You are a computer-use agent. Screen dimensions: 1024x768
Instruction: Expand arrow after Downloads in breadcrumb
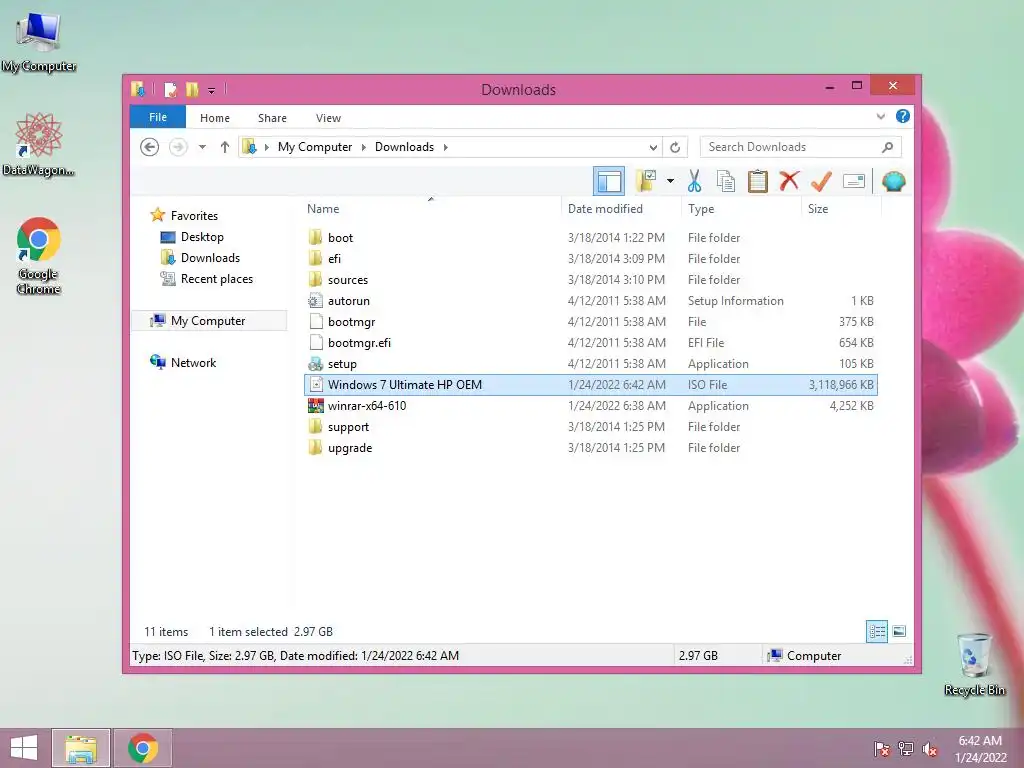click(x=445, y=147)
